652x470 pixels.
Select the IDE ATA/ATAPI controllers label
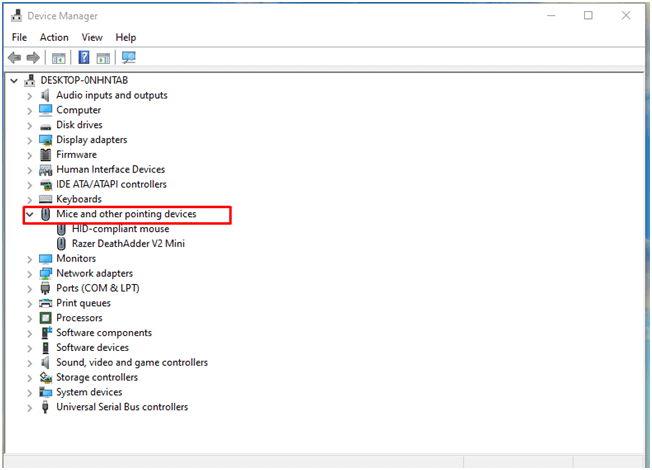111,184
